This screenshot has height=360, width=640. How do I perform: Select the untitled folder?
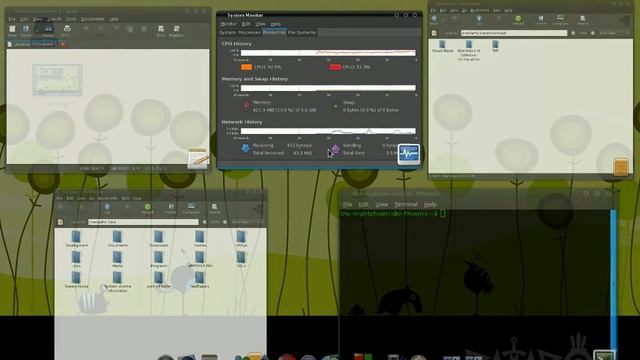pos(158,280)
